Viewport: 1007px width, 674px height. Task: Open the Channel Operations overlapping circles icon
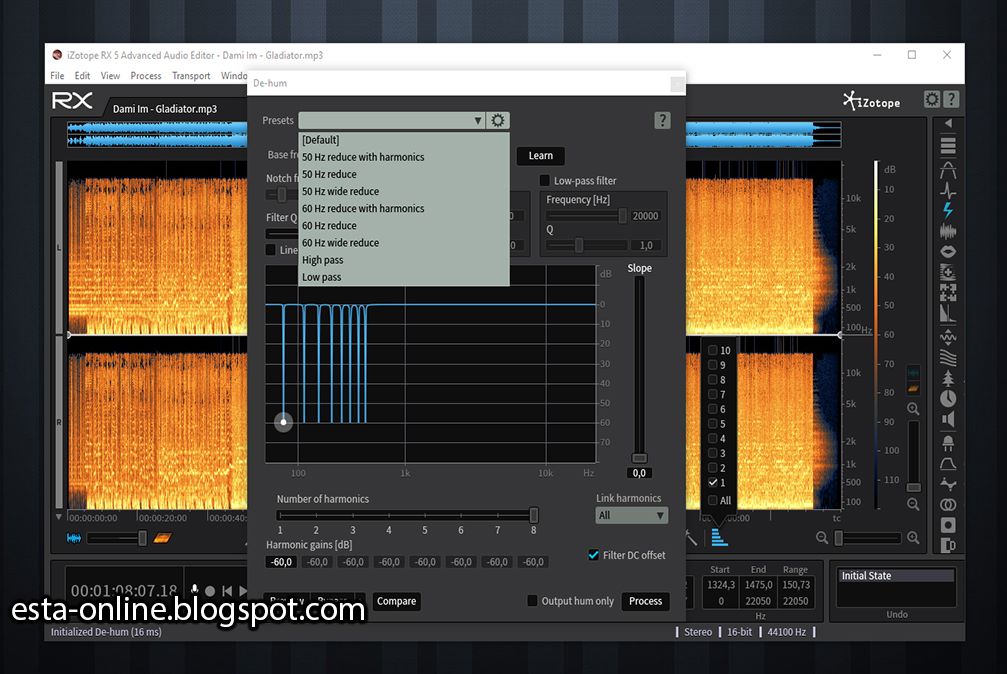[x=948, y=504]
